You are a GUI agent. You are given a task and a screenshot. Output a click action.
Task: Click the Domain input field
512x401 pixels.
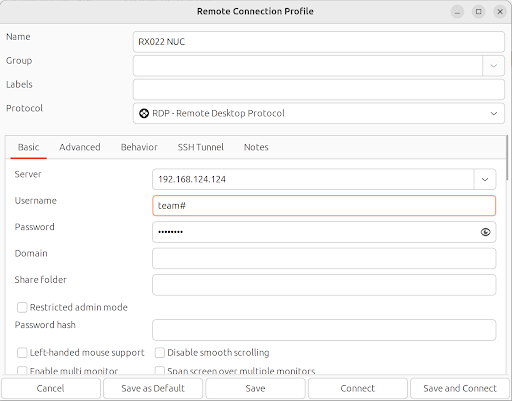(x=324, y=258)
